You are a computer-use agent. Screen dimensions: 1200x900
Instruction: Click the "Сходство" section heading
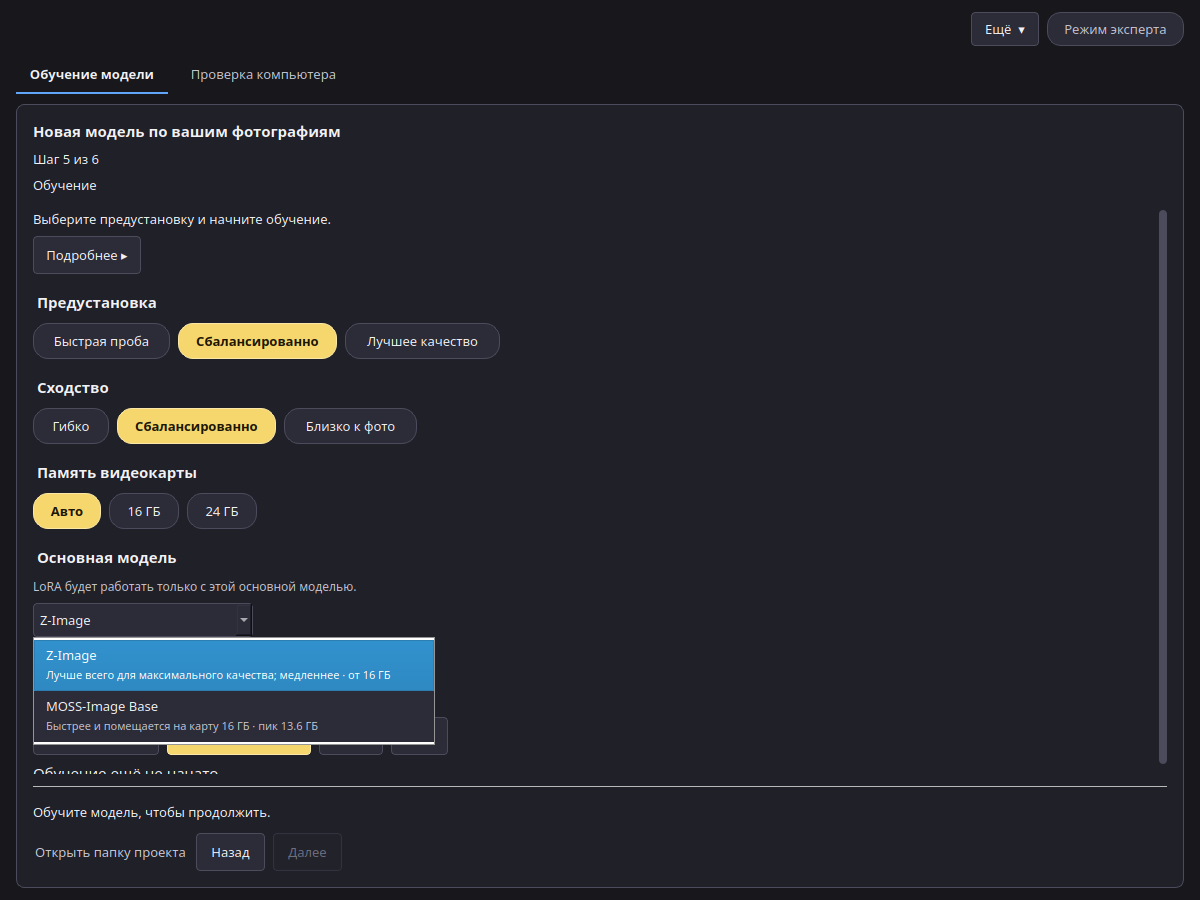73,388
